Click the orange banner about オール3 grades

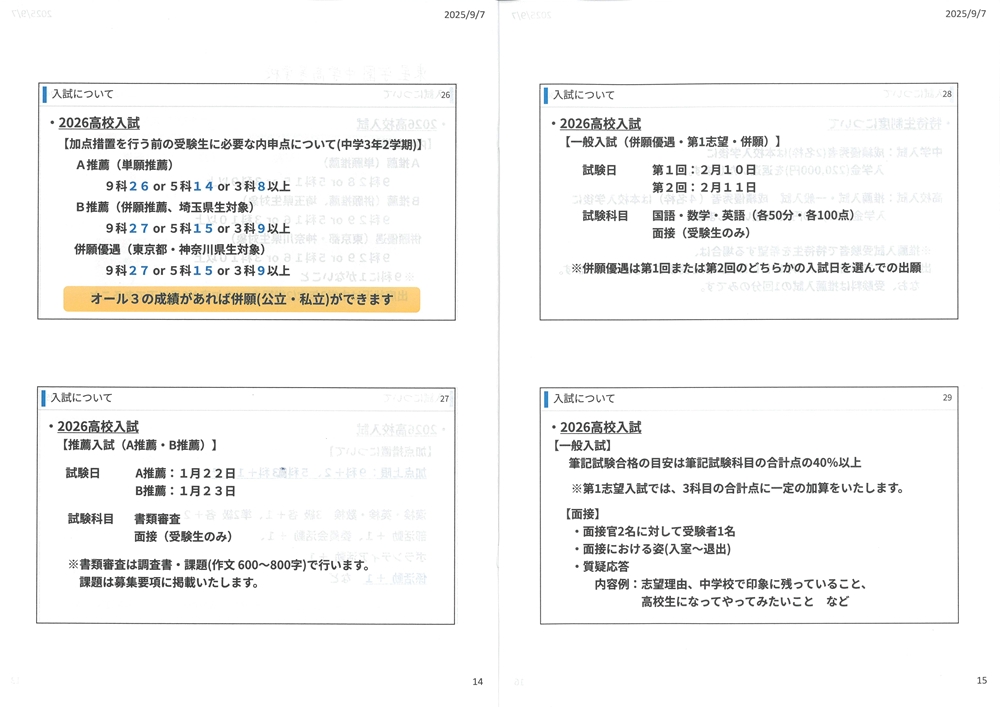(x=241, y=299)
